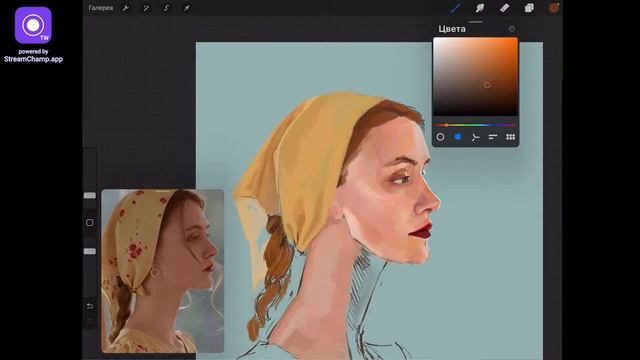Viewport: 640px width, 360px height.
Task: Grab the Цвета panel drag handle
Action: [476, 22]
